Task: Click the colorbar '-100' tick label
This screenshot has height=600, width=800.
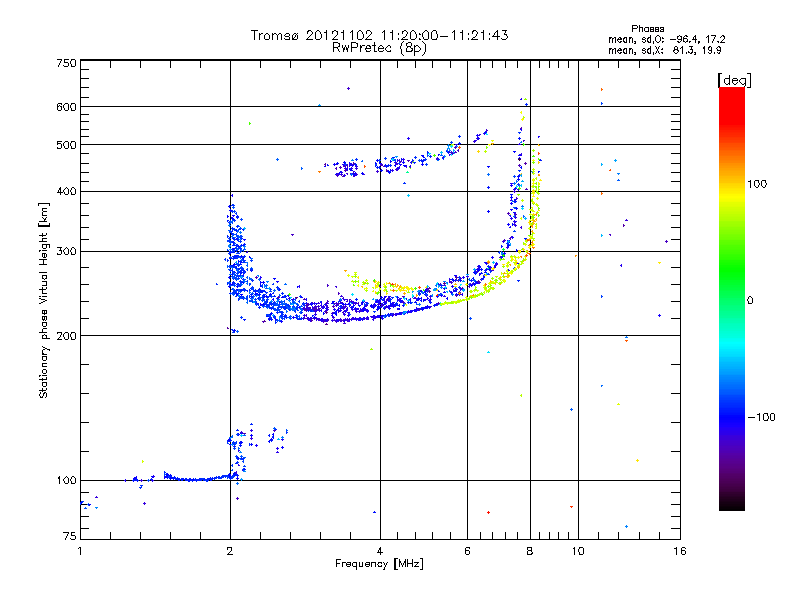Action: [761, 417]
